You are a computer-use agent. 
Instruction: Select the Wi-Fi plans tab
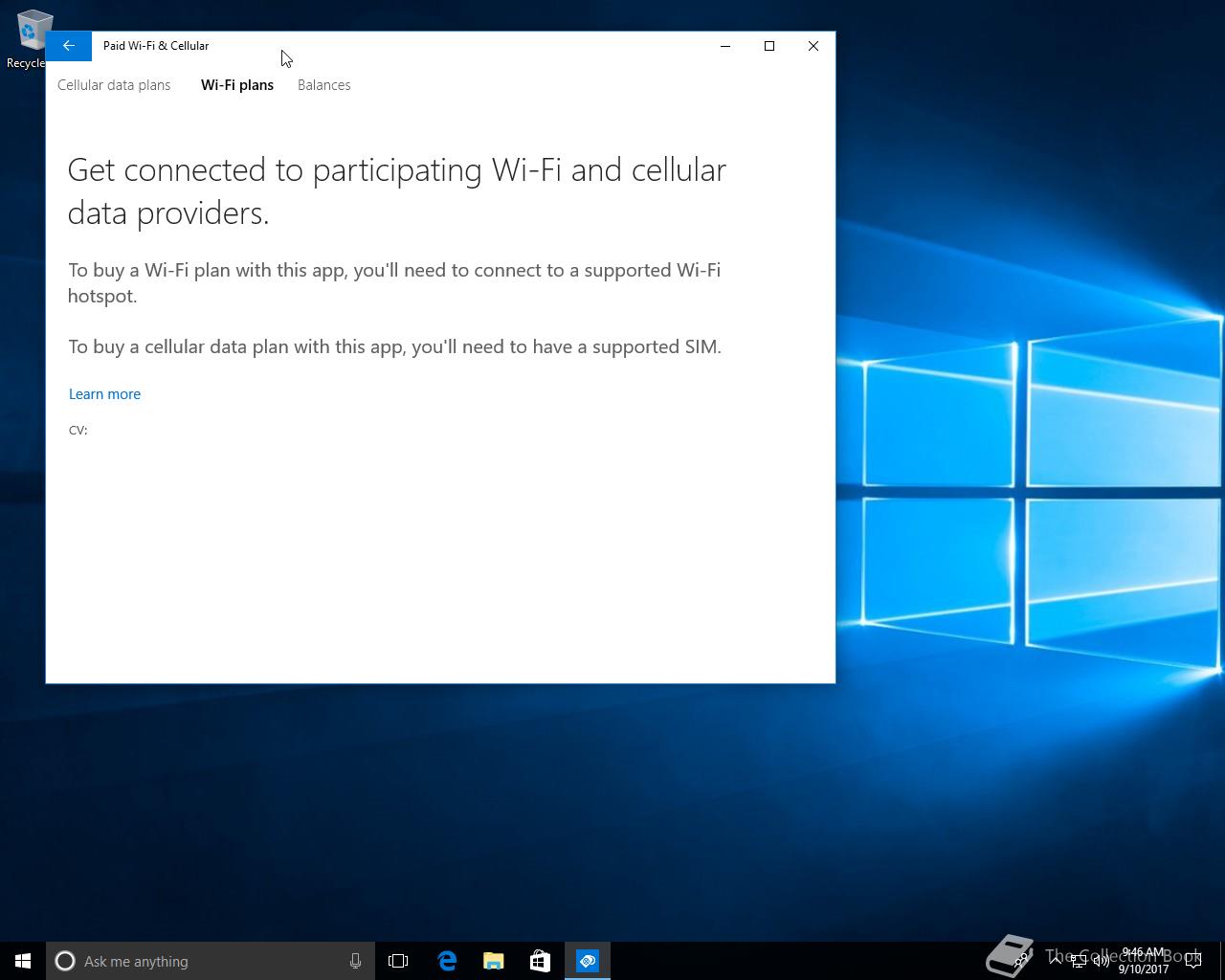coord(237,85)
